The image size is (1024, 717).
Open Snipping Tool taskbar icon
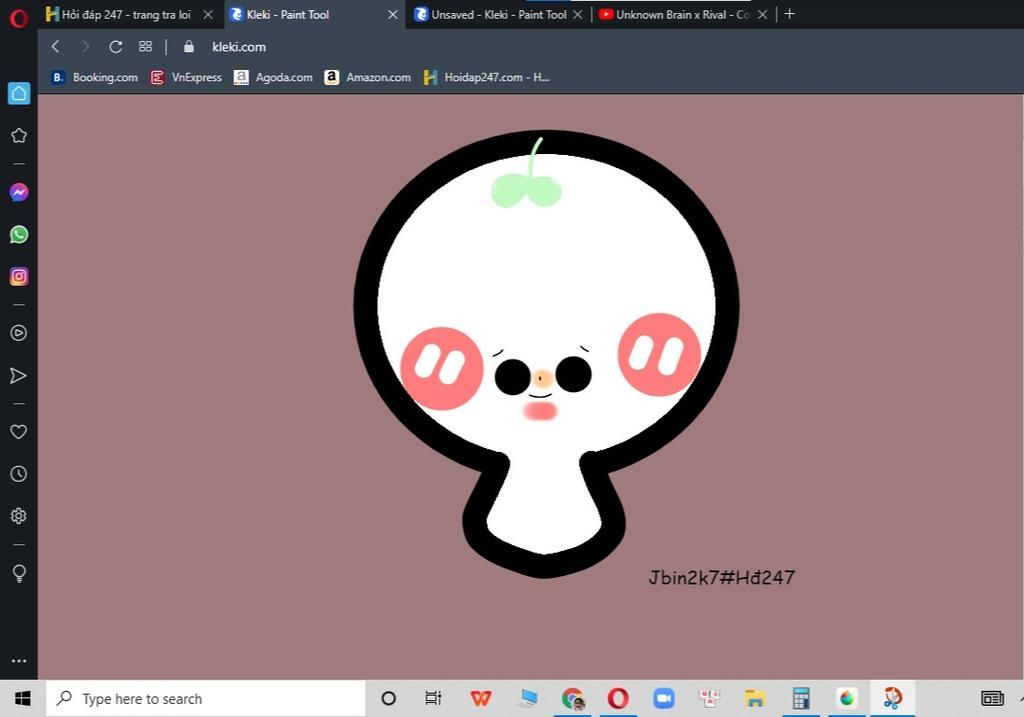coord(892,699)
